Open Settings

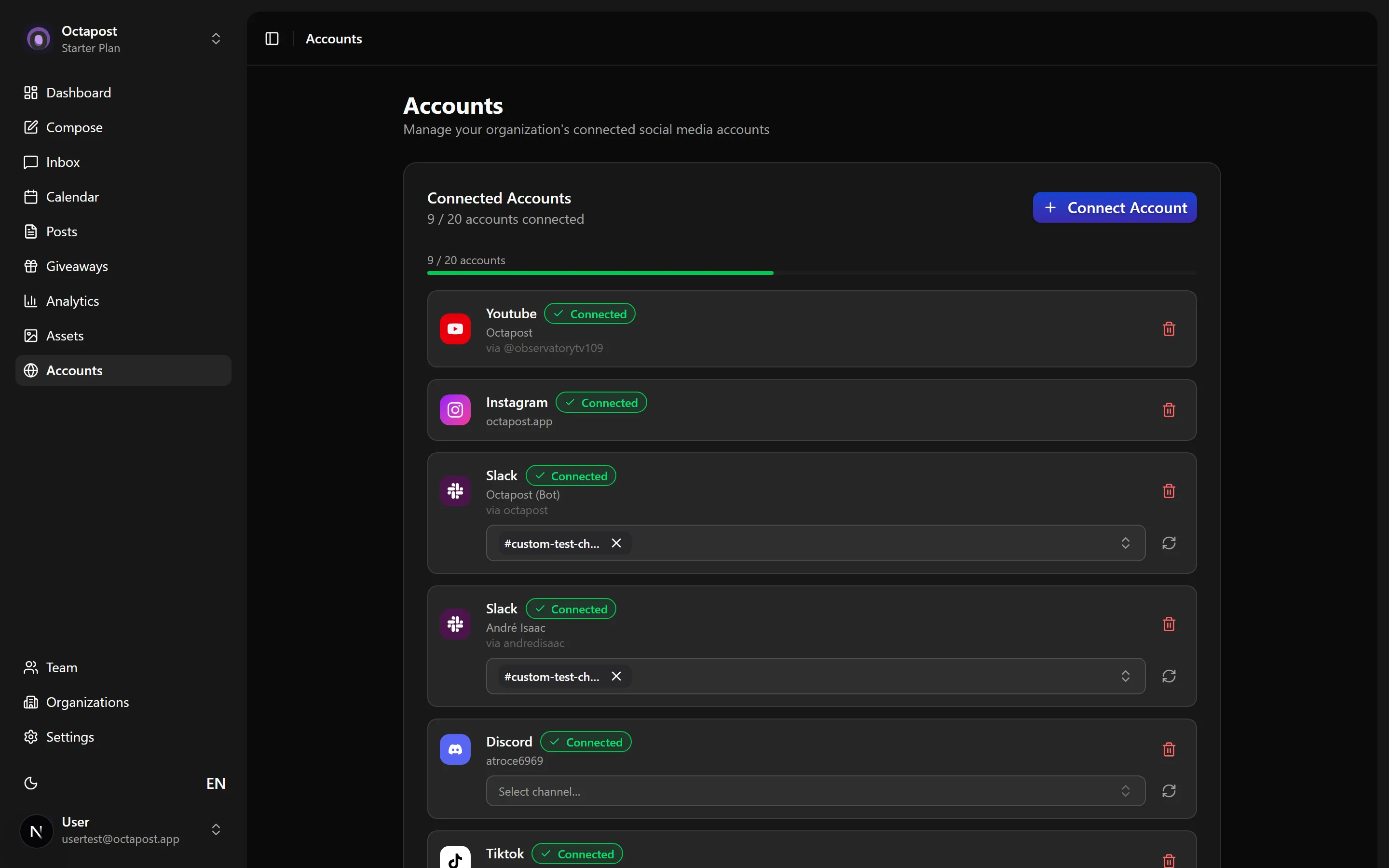coord(123,737)
